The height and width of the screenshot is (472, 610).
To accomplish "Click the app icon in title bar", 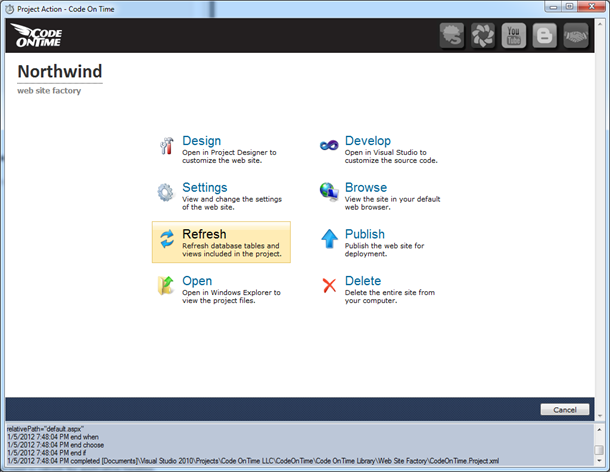I will [x=10, y=9].
